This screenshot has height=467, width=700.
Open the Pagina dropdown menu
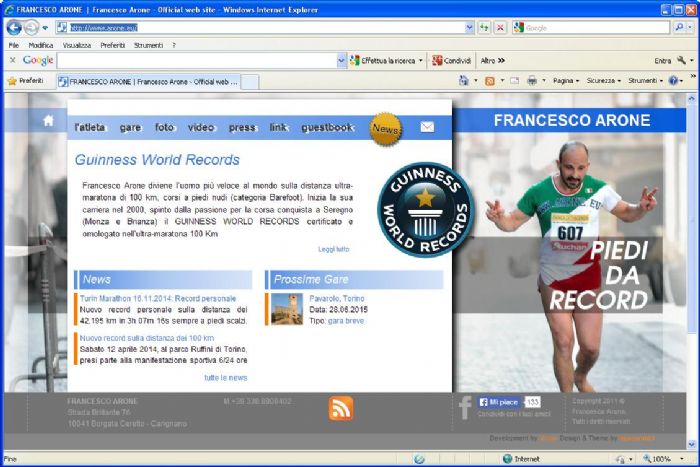coord(566,81)
